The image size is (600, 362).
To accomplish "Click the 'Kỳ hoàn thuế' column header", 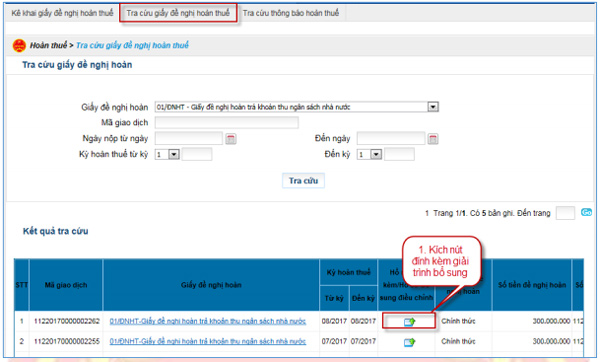I will tap(349, 272).
